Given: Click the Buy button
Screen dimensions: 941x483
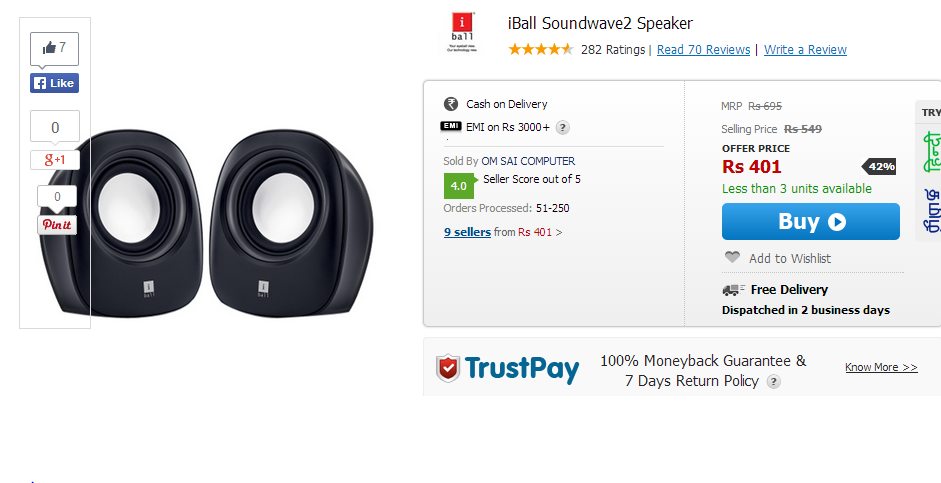Looking at the screenshot, I should pos(810,222).
